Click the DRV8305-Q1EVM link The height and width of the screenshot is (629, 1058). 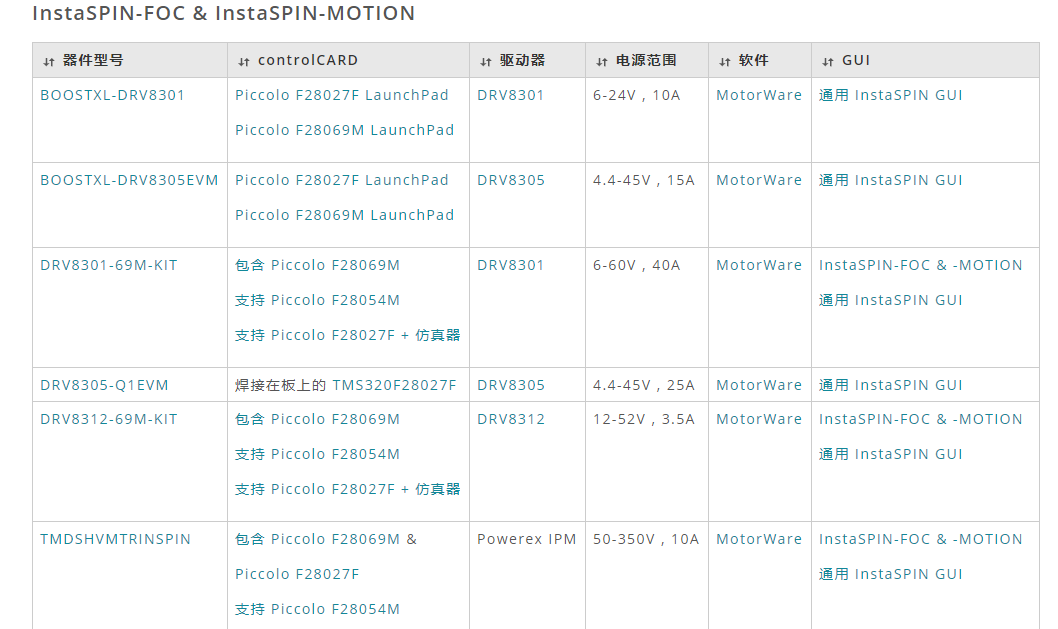coord(104,385)
